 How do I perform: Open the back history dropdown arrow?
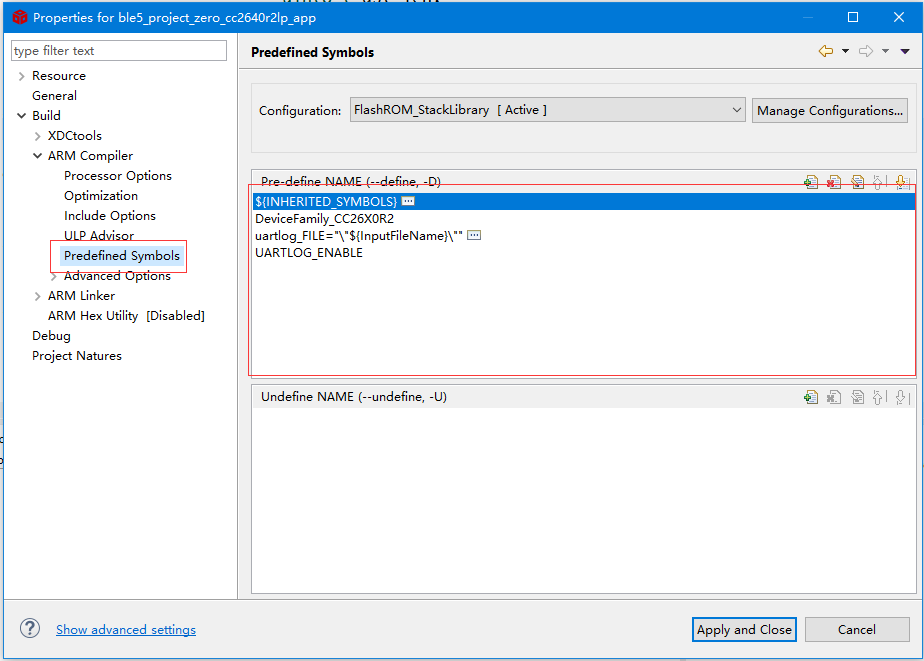tap(845, 51)
